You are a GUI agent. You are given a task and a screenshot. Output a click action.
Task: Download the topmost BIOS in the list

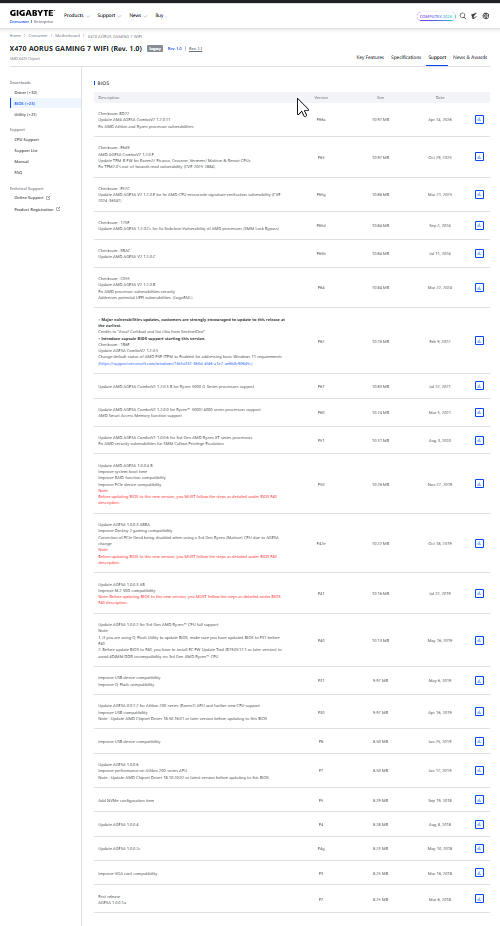click(479, 119)
